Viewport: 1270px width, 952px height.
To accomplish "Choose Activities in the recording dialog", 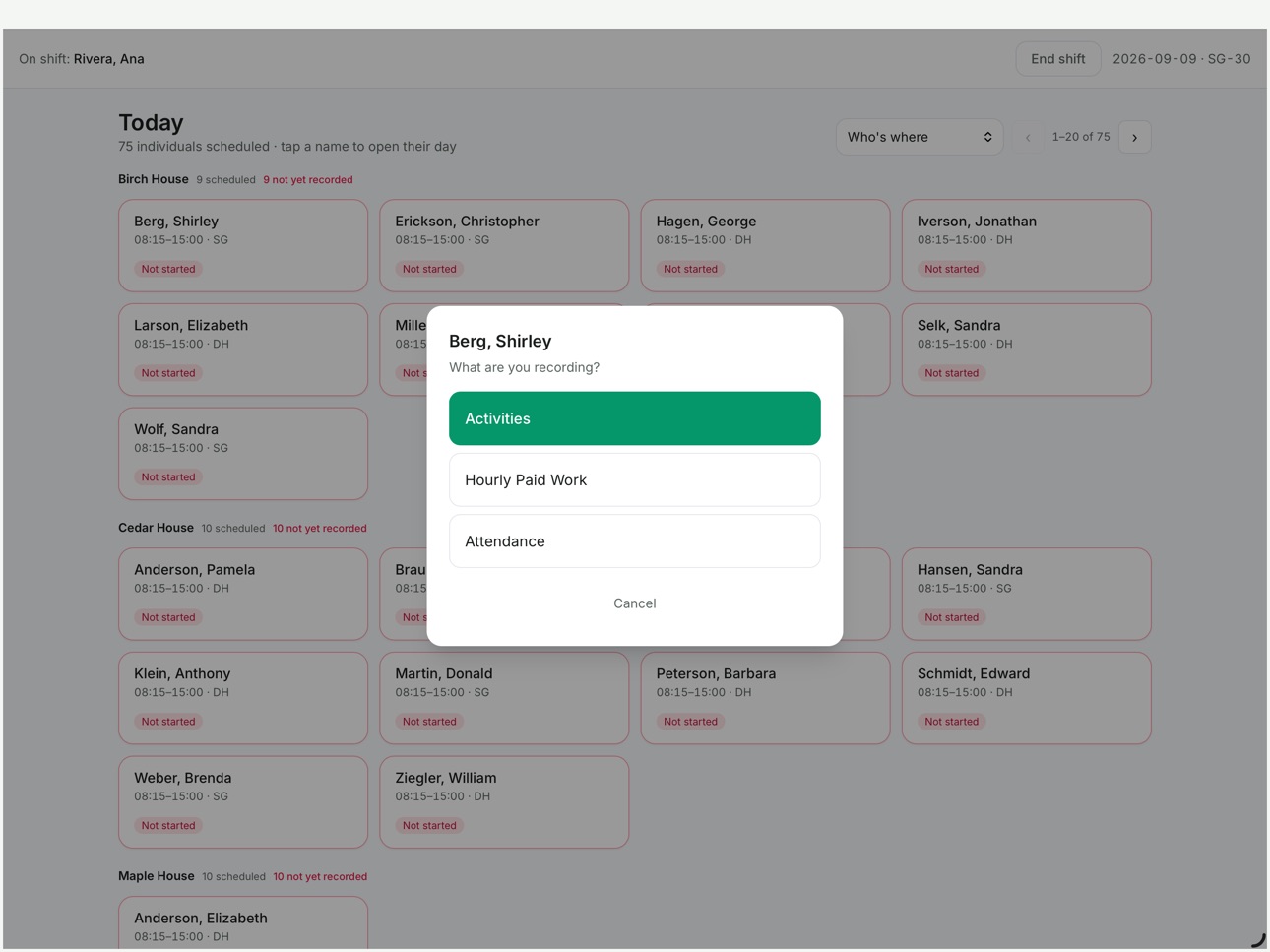I will [634, 418].
